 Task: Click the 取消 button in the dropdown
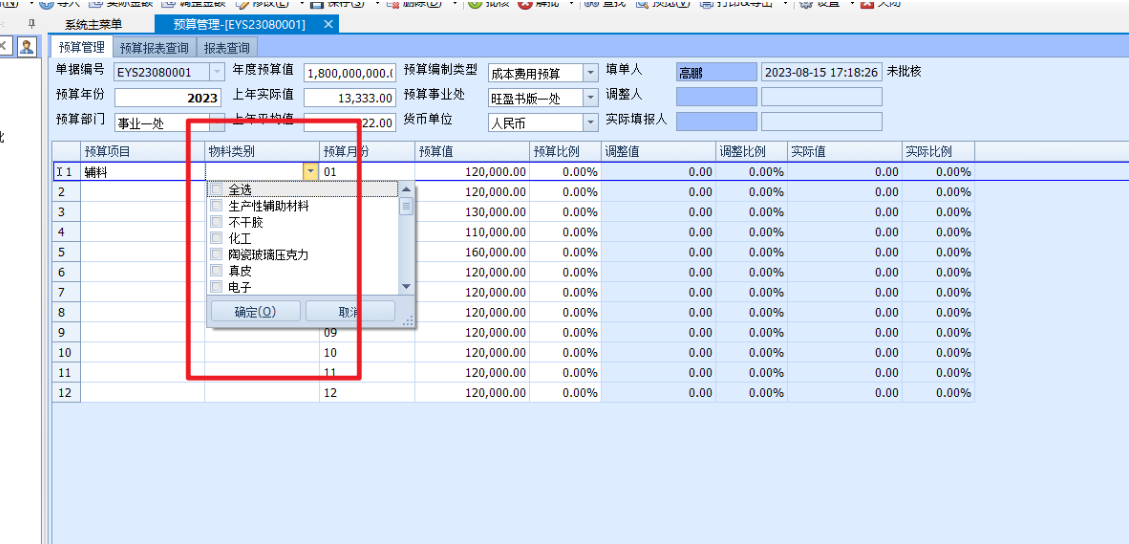coord(350,311)
